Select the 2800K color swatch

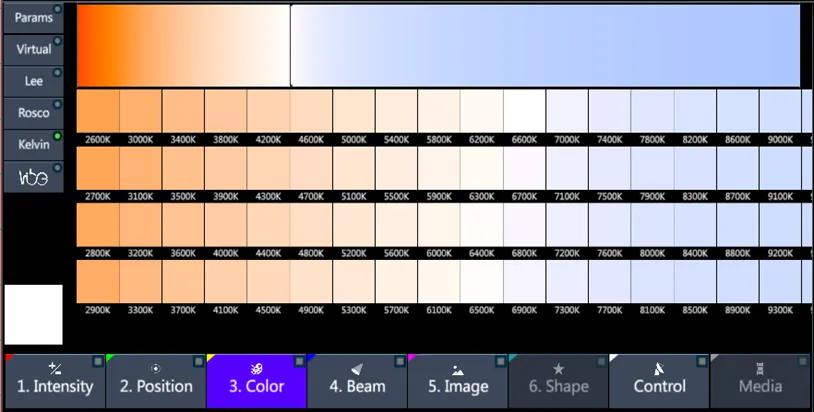tap(98, 225)
